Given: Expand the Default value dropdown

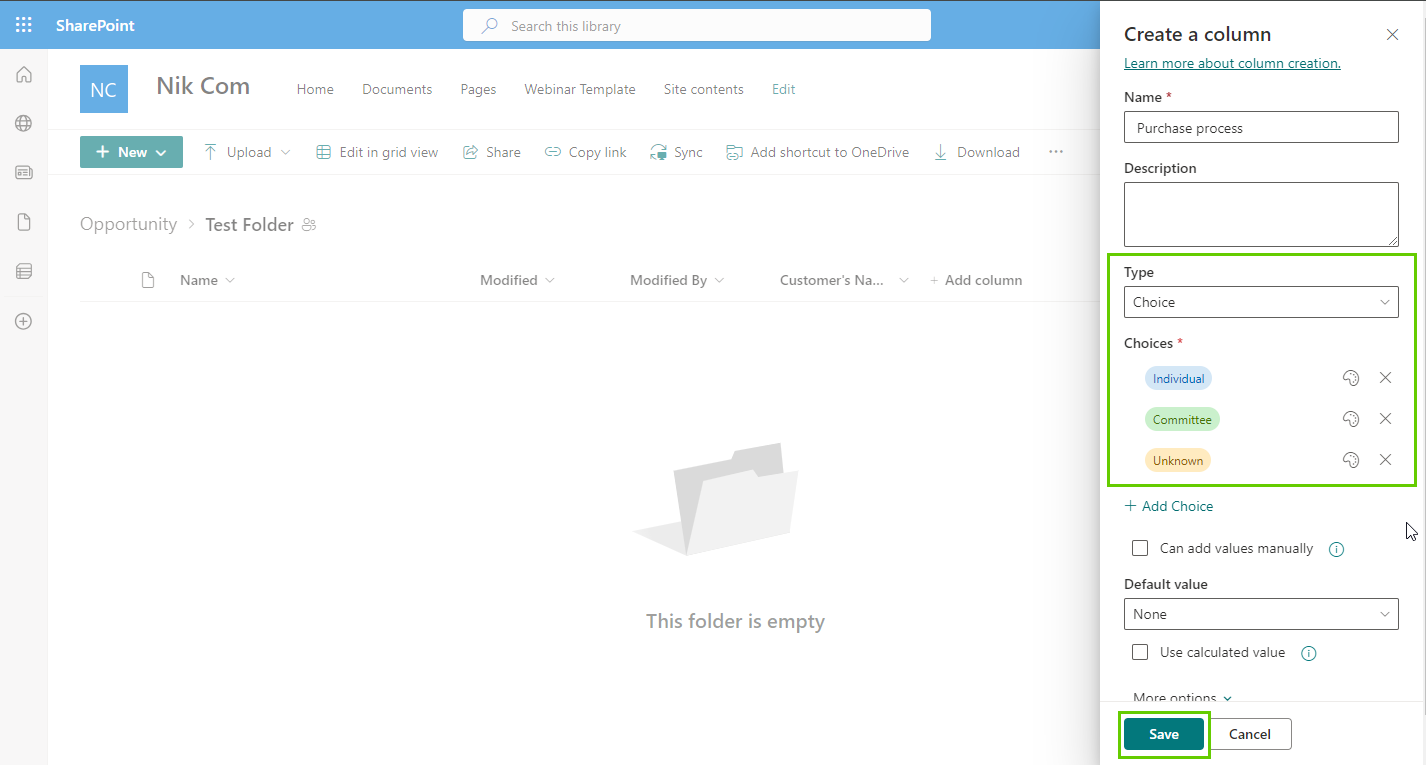Looking at the screenshot, I should click(x=1260, y=614).
